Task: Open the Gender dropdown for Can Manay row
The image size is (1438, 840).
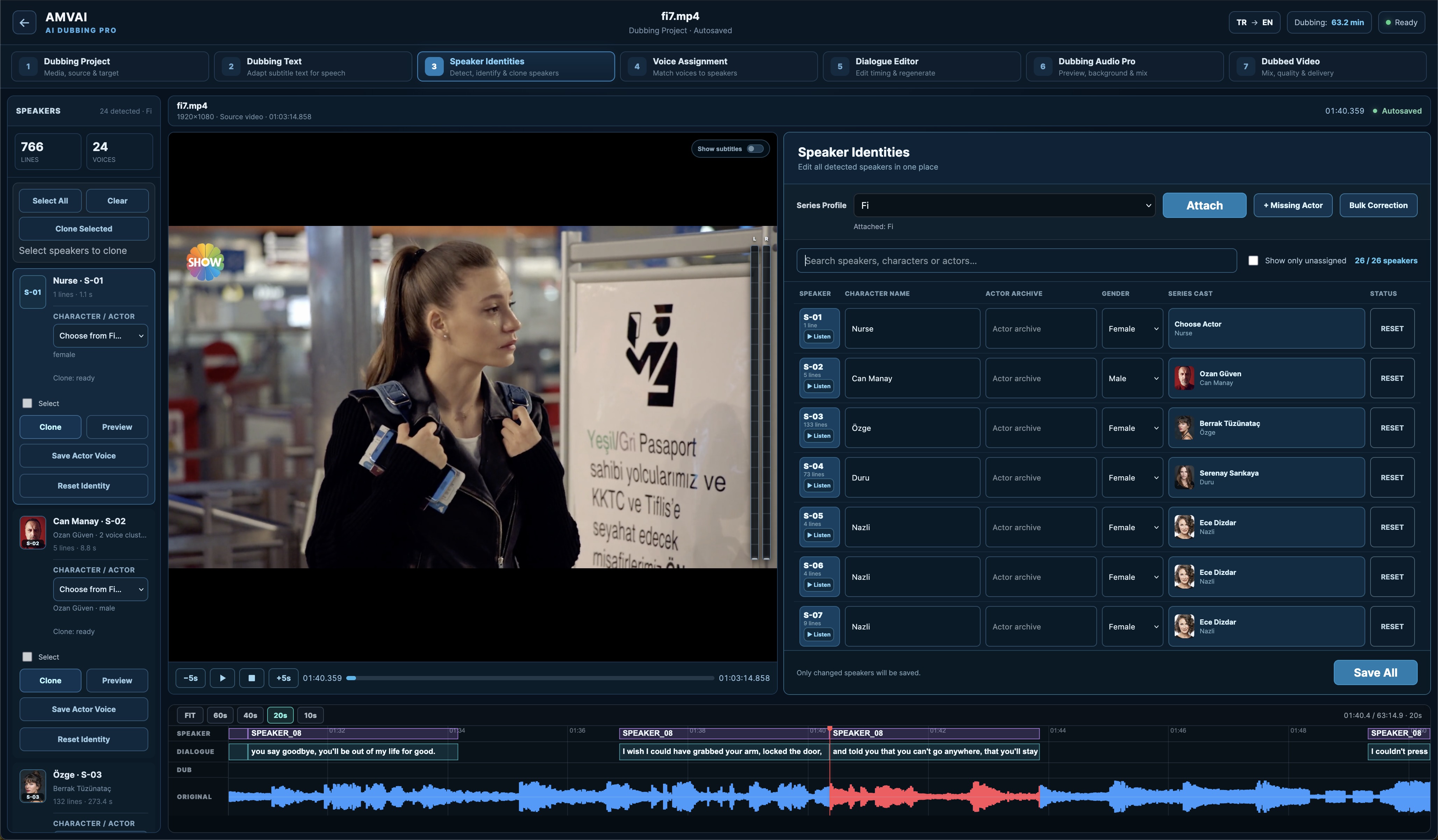Action: (1132, 378)
